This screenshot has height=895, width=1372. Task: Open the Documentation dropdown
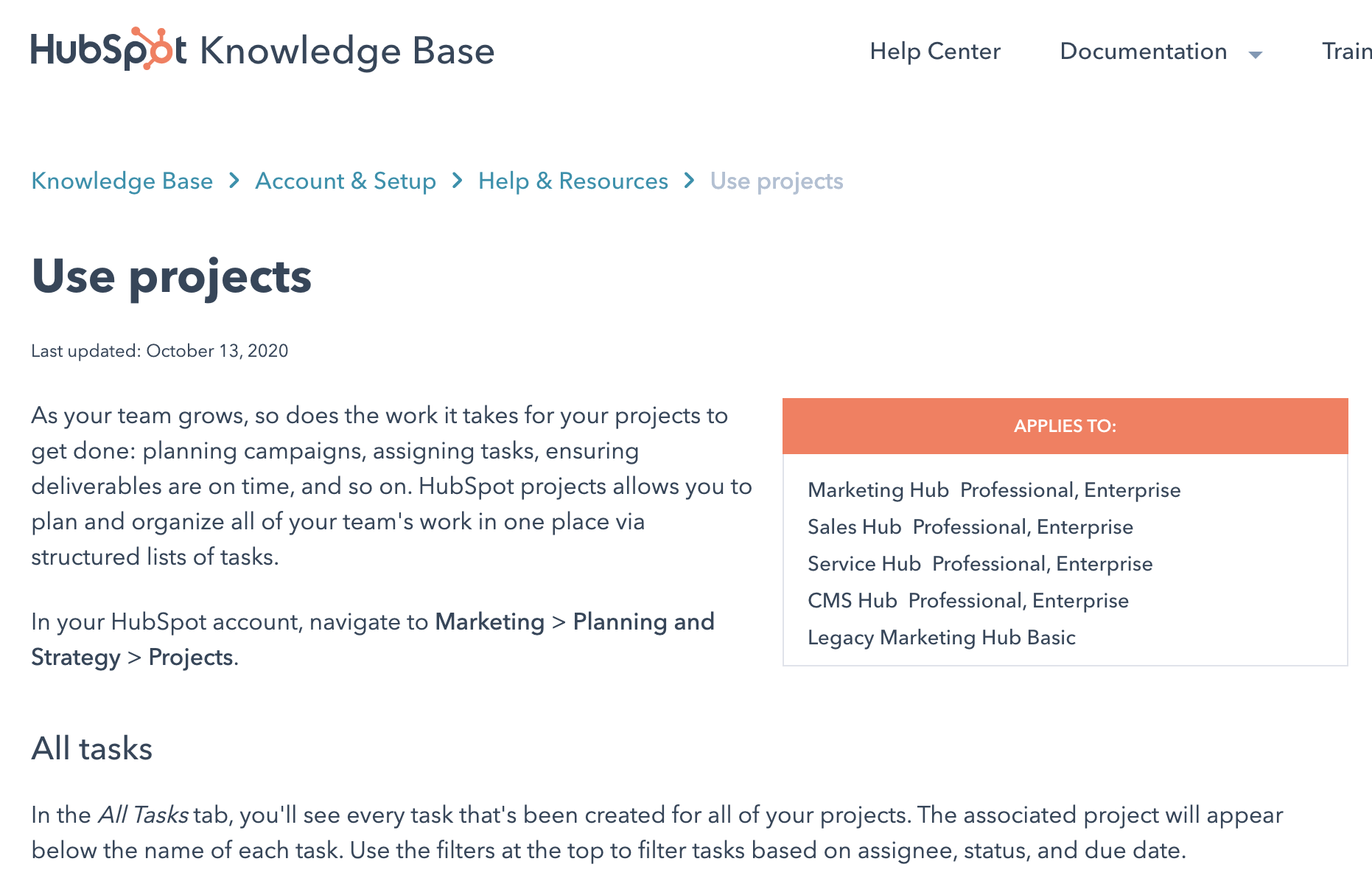(1142, 52)
